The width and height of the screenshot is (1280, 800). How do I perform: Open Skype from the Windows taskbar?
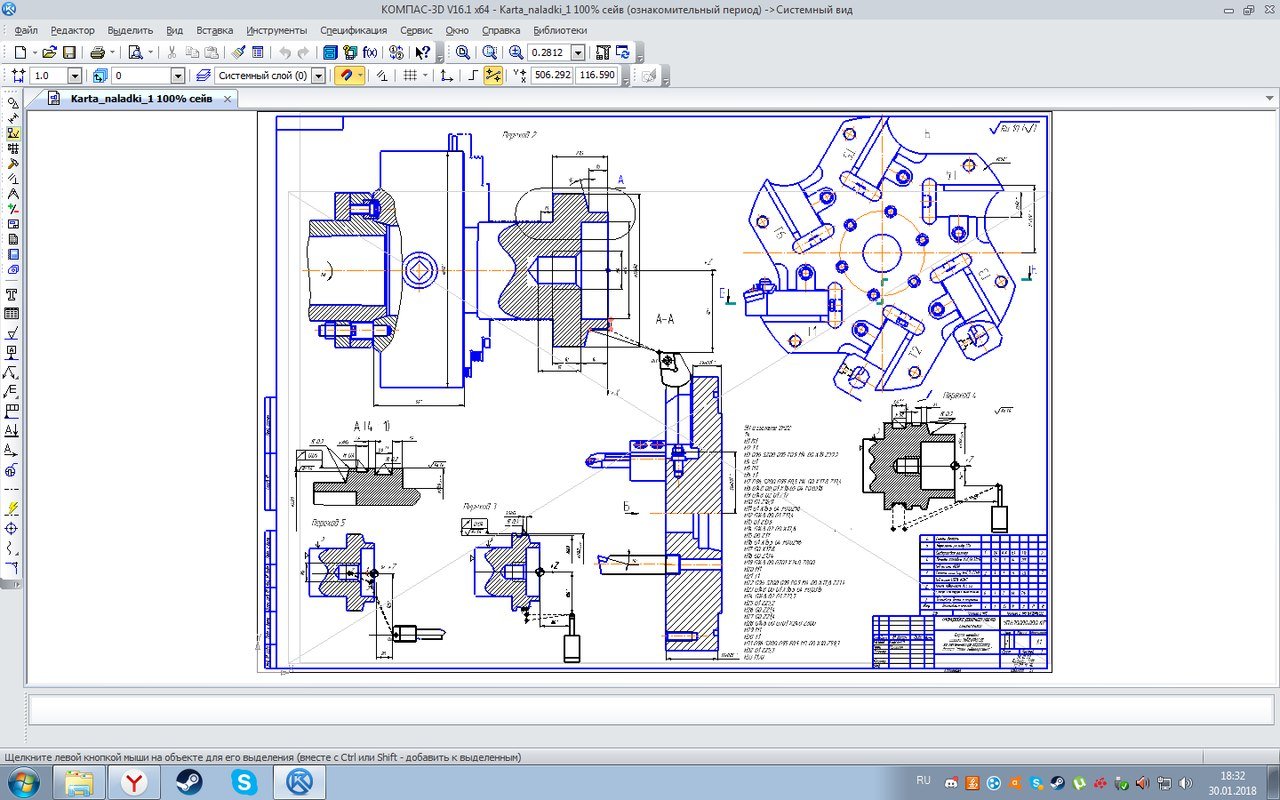click(x=243, y=781)
